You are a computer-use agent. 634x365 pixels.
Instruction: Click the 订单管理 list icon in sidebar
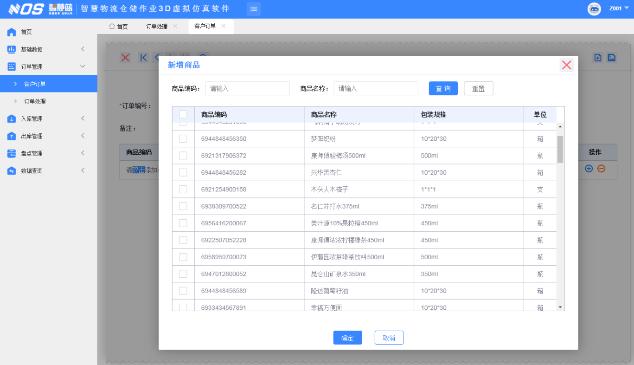point(11,66)
